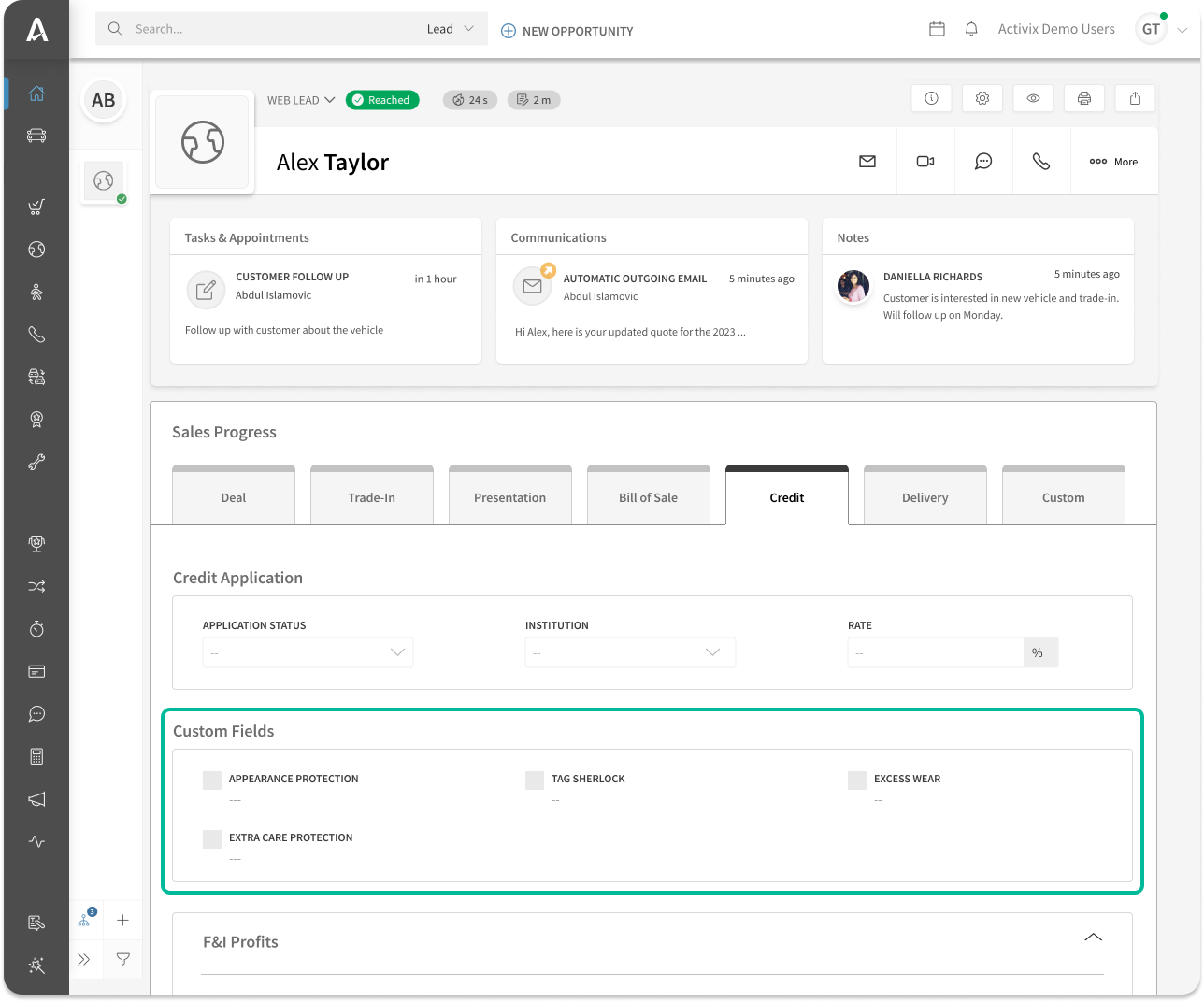Select the Bill of Sale tab
Image resolution: width=1204 pixels, height=1002 pixels.
tap(648, 497)
